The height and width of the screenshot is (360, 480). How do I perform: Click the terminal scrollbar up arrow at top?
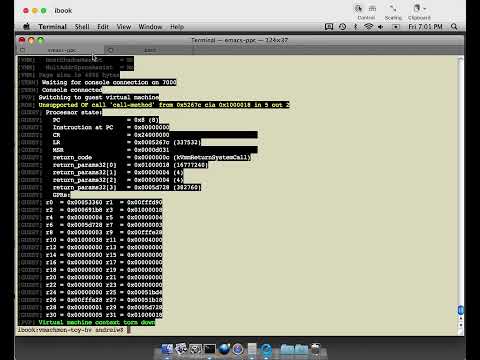(x=460, y=60)
